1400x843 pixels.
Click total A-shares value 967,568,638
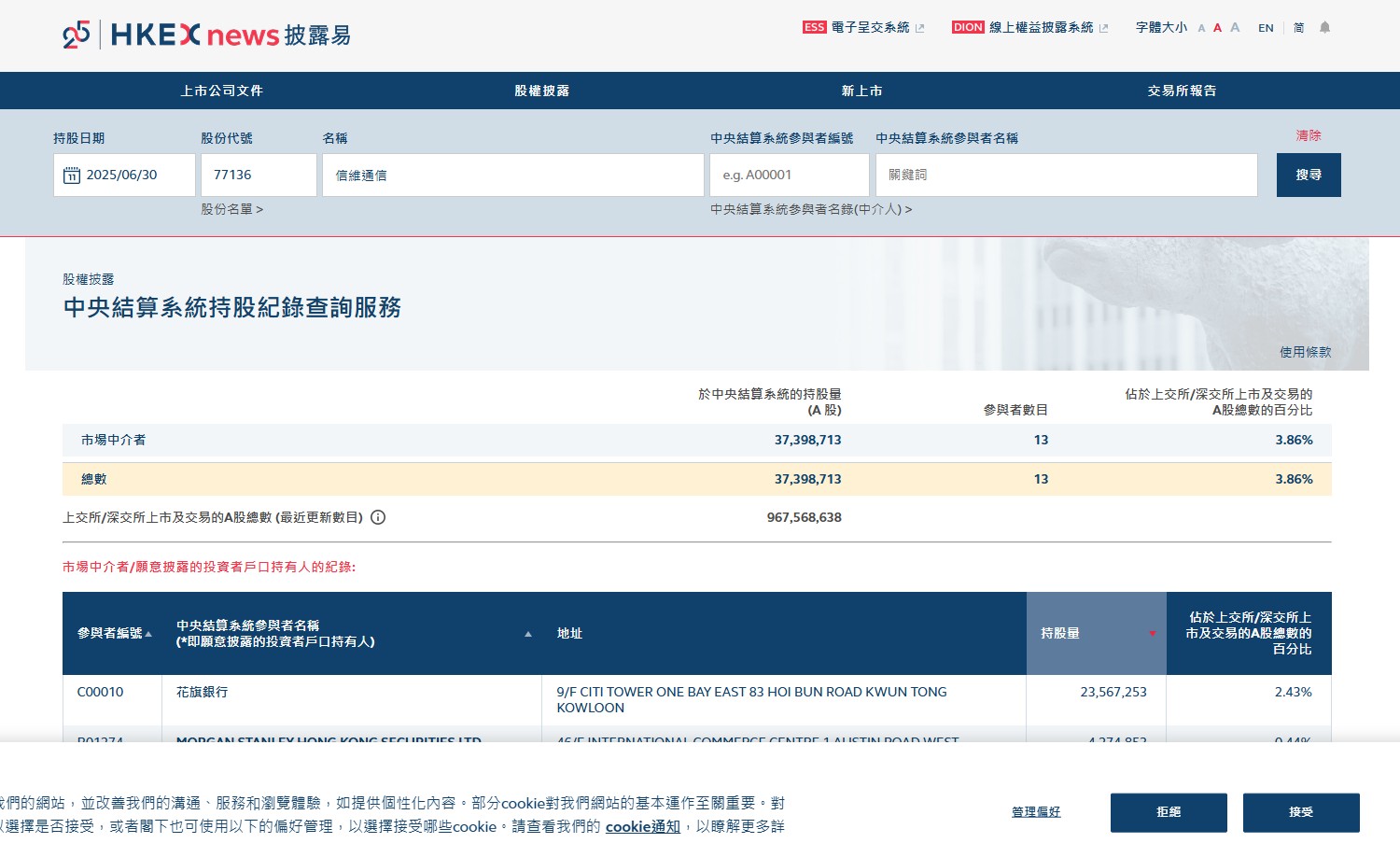(804, 517)
